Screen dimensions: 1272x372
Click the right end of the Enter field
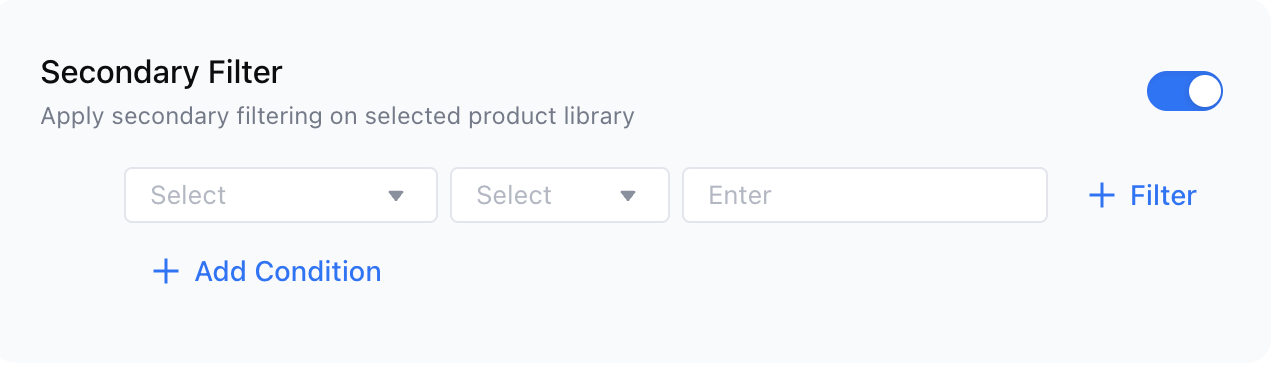[x=1030, y=195]
